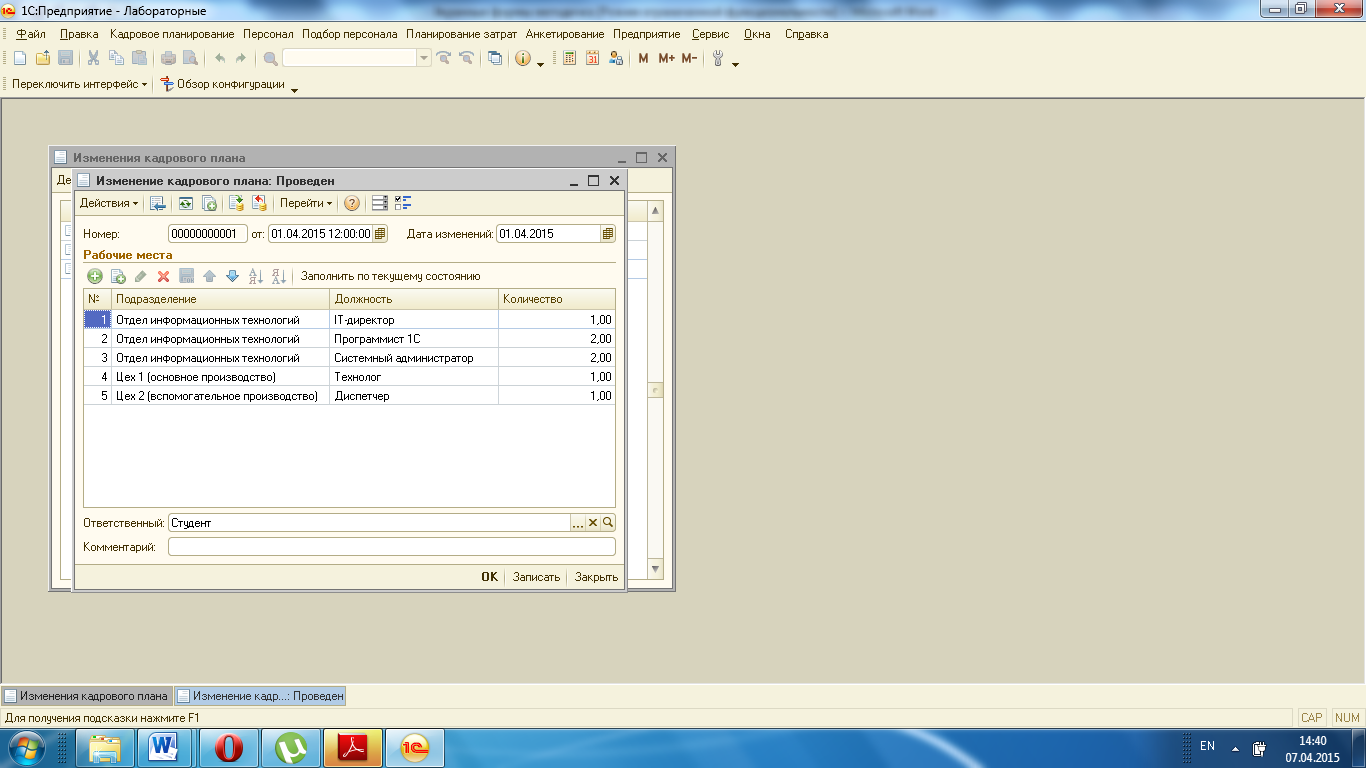The height and width of the screenshot is (768, 1366).
Task: Click Обзор конфигурации button
Action: coord(222,84)
